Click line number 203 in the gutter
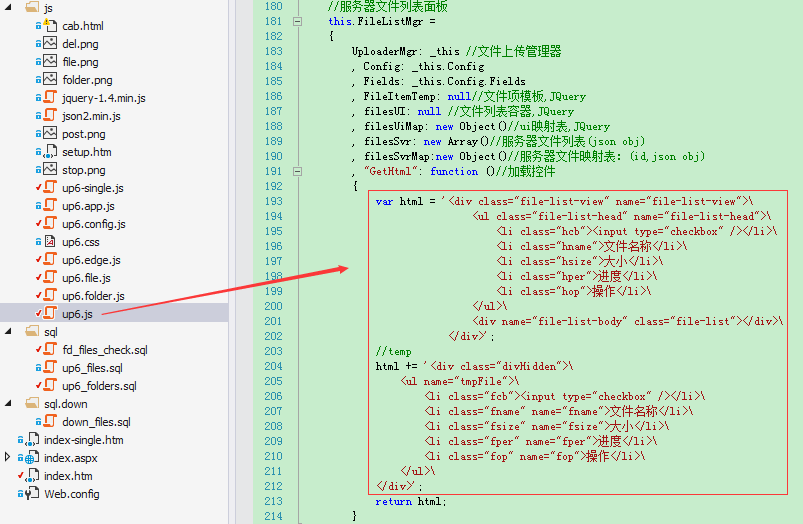Image resolution: width=803 pixels, height=524 pixels. 273,351
